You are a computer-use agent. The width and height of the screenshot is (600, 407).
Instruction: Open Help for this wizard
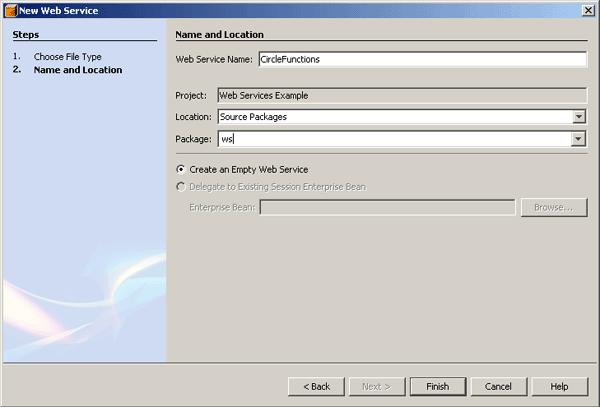559,387
